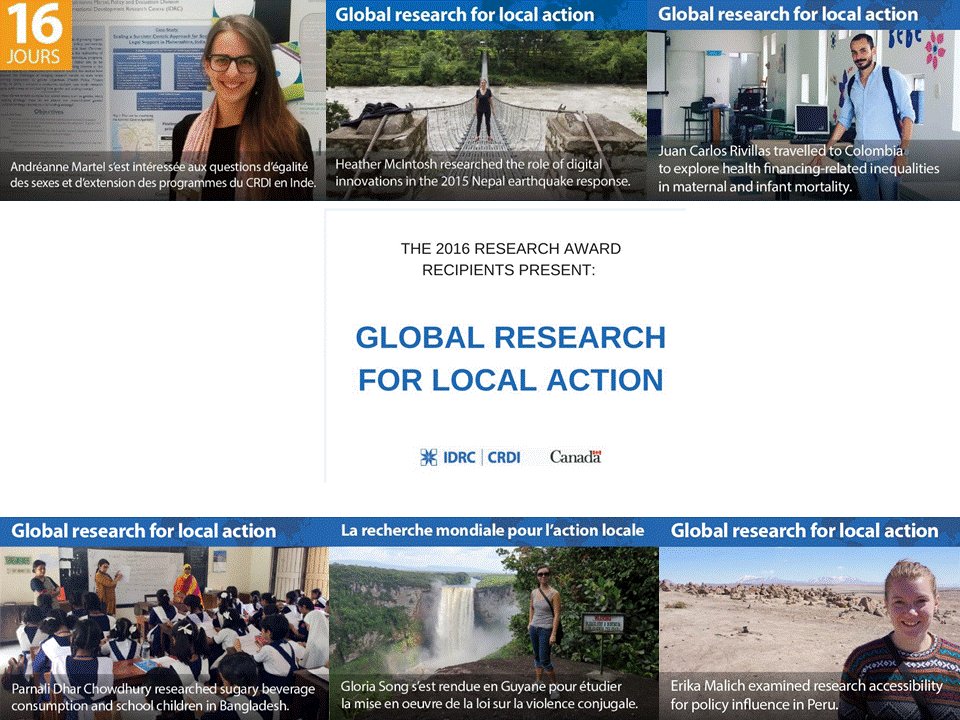Open the Andréanne Martel photo card
960x720 pixels.
163,100
